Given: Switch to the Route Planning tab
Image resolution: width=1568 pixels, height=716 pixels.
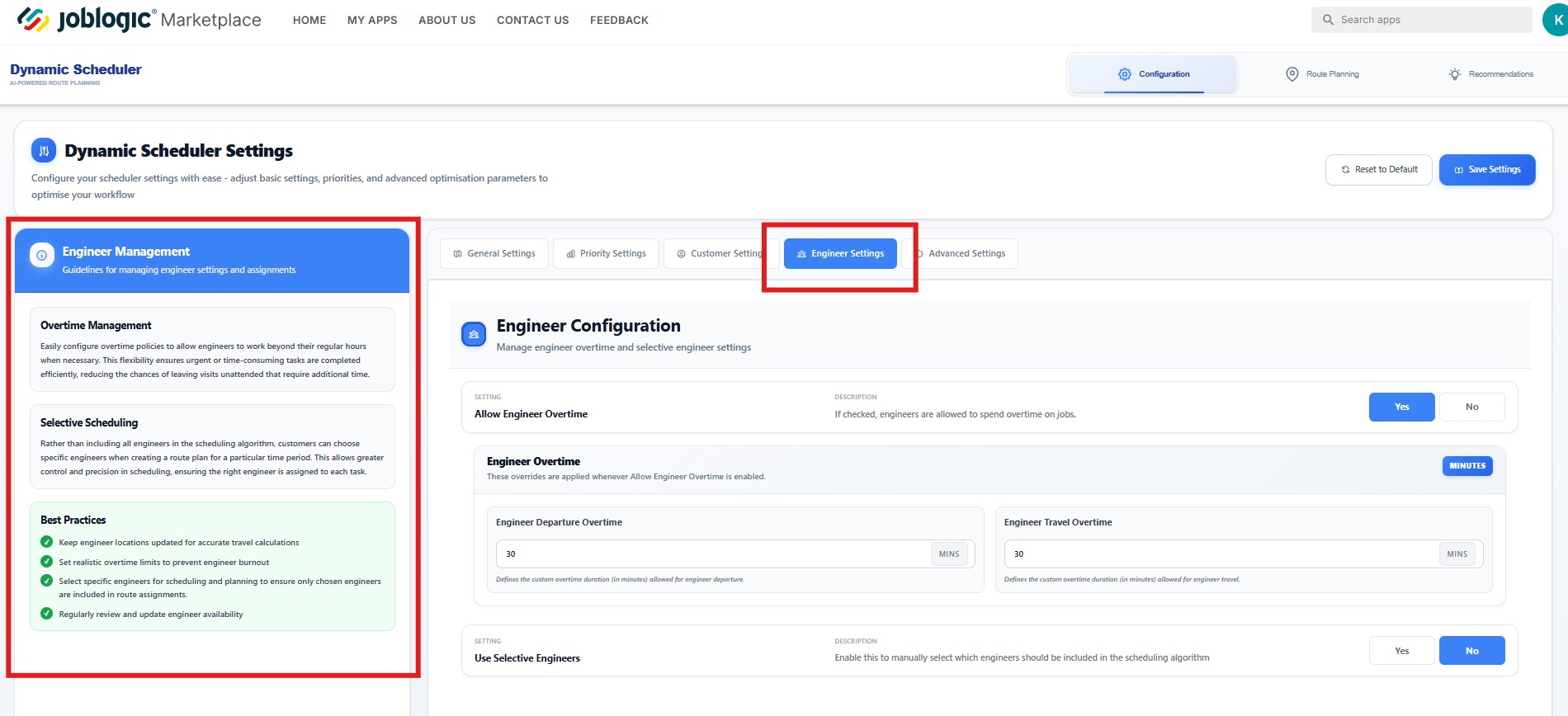Looking at the screenshot, I should pyautogui.click(x=1322, y=74).
